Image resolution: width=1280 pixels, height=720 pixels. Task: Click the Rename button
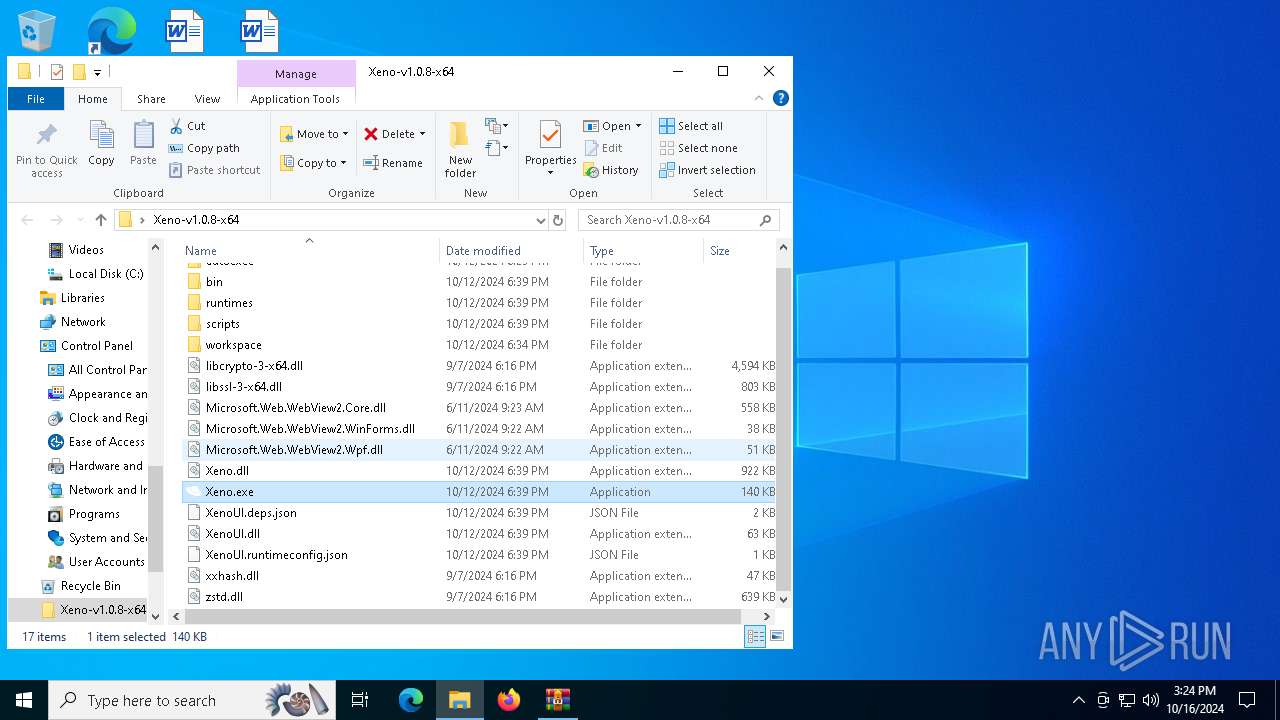[393, 163]
